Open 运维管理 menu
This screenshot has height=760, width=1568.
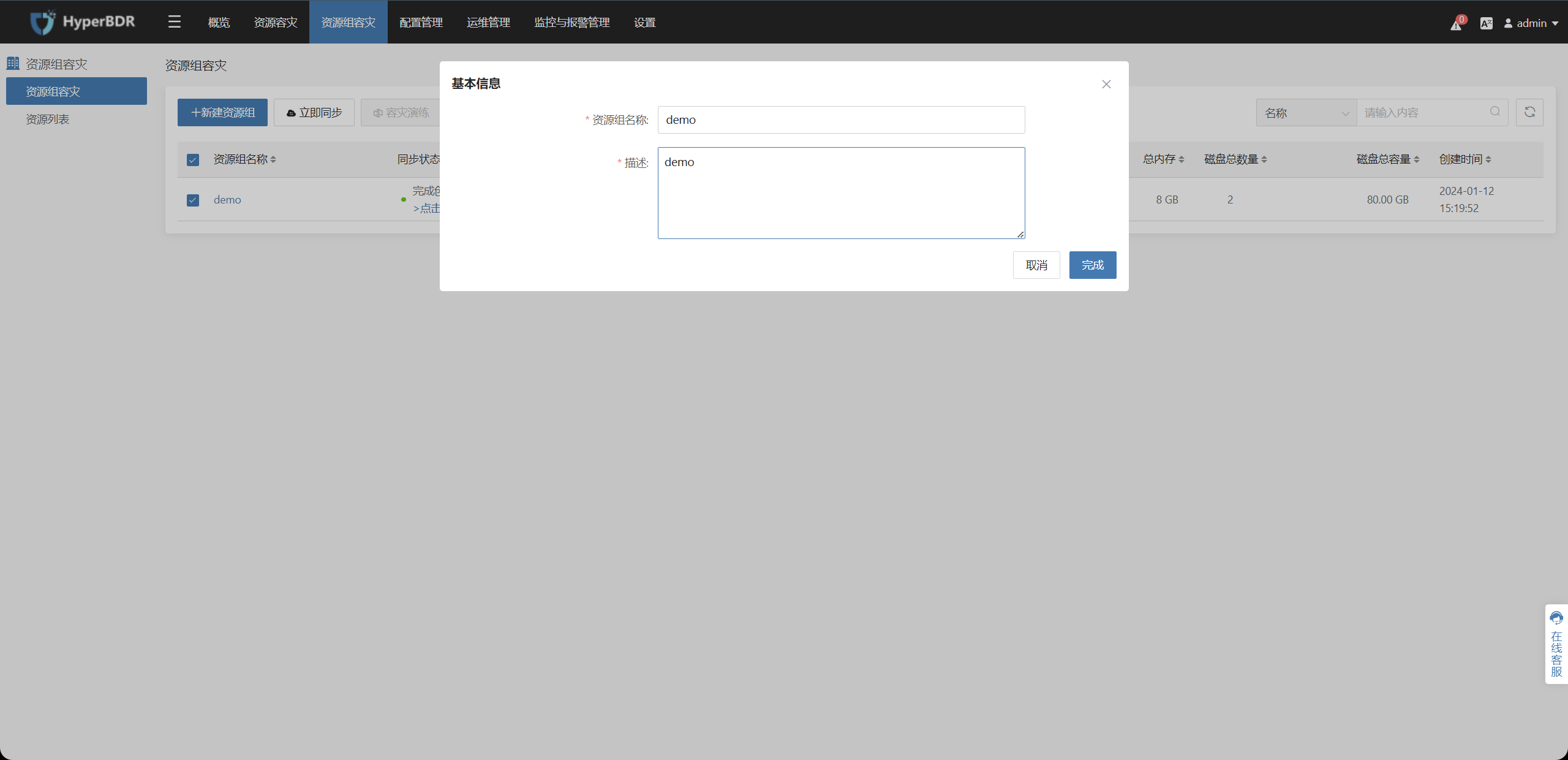point(488,23)
